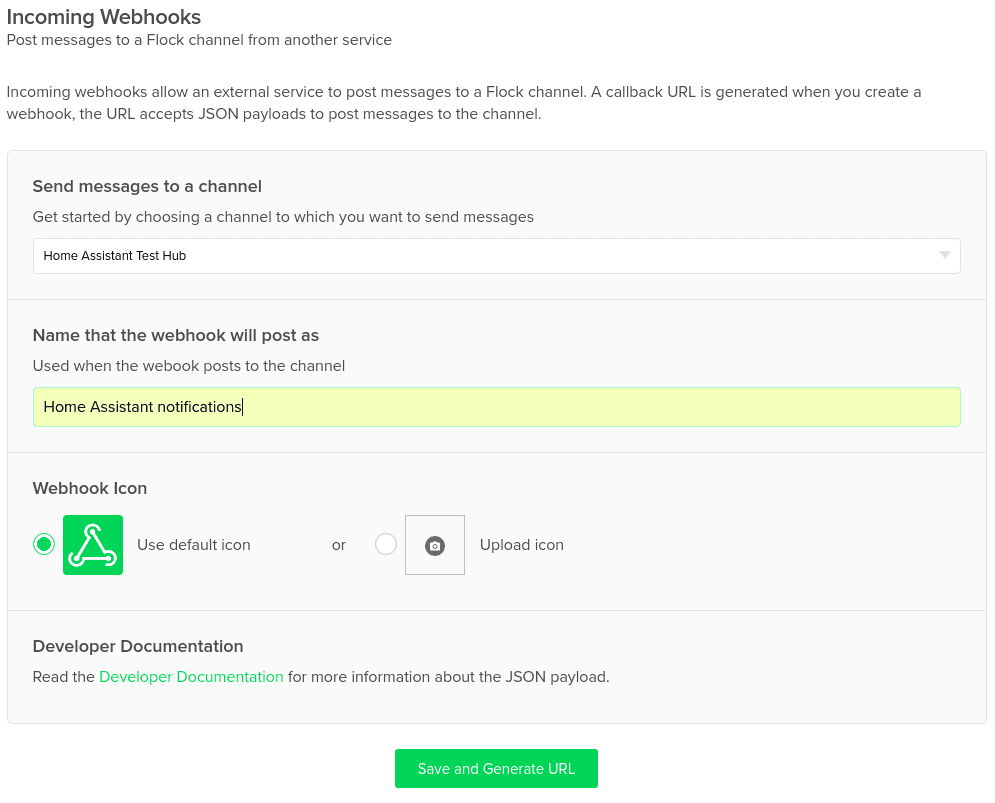Click "Name that the webhook will post as" heading
This screenshot has height=803, width=995.
[176, 335]
